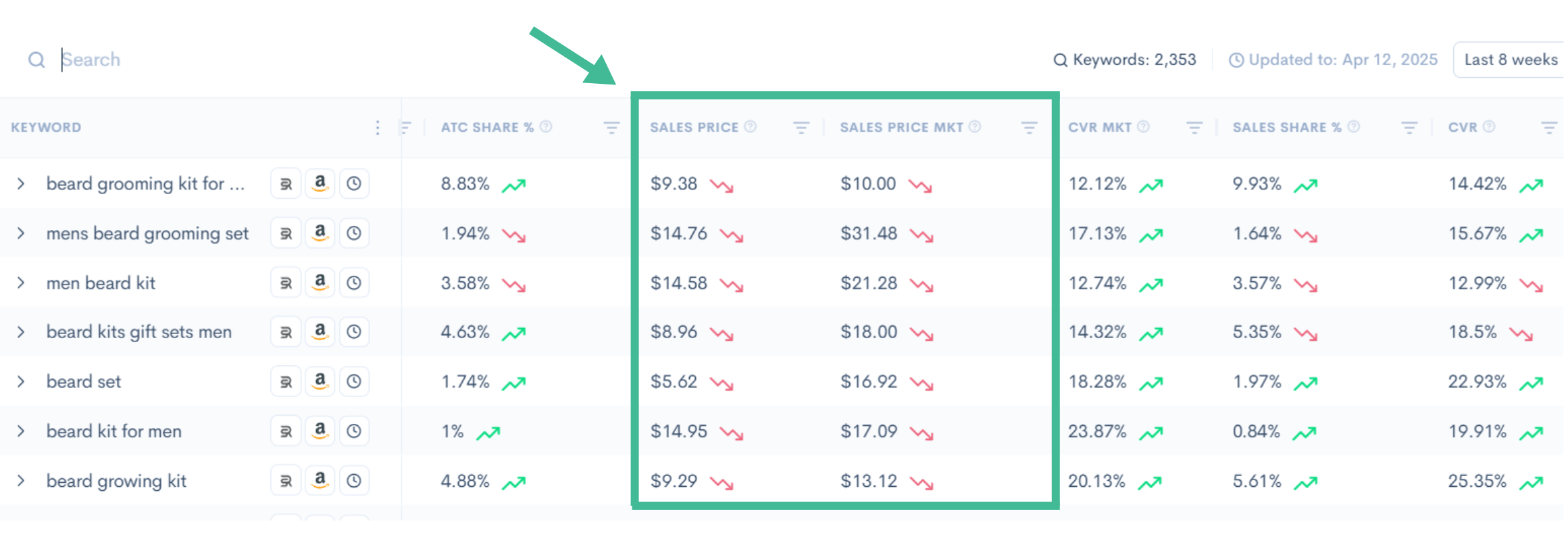This screenshot has height=545, width=1568.
Task: Expand the beard kit for men row
Action: point(21,431)
